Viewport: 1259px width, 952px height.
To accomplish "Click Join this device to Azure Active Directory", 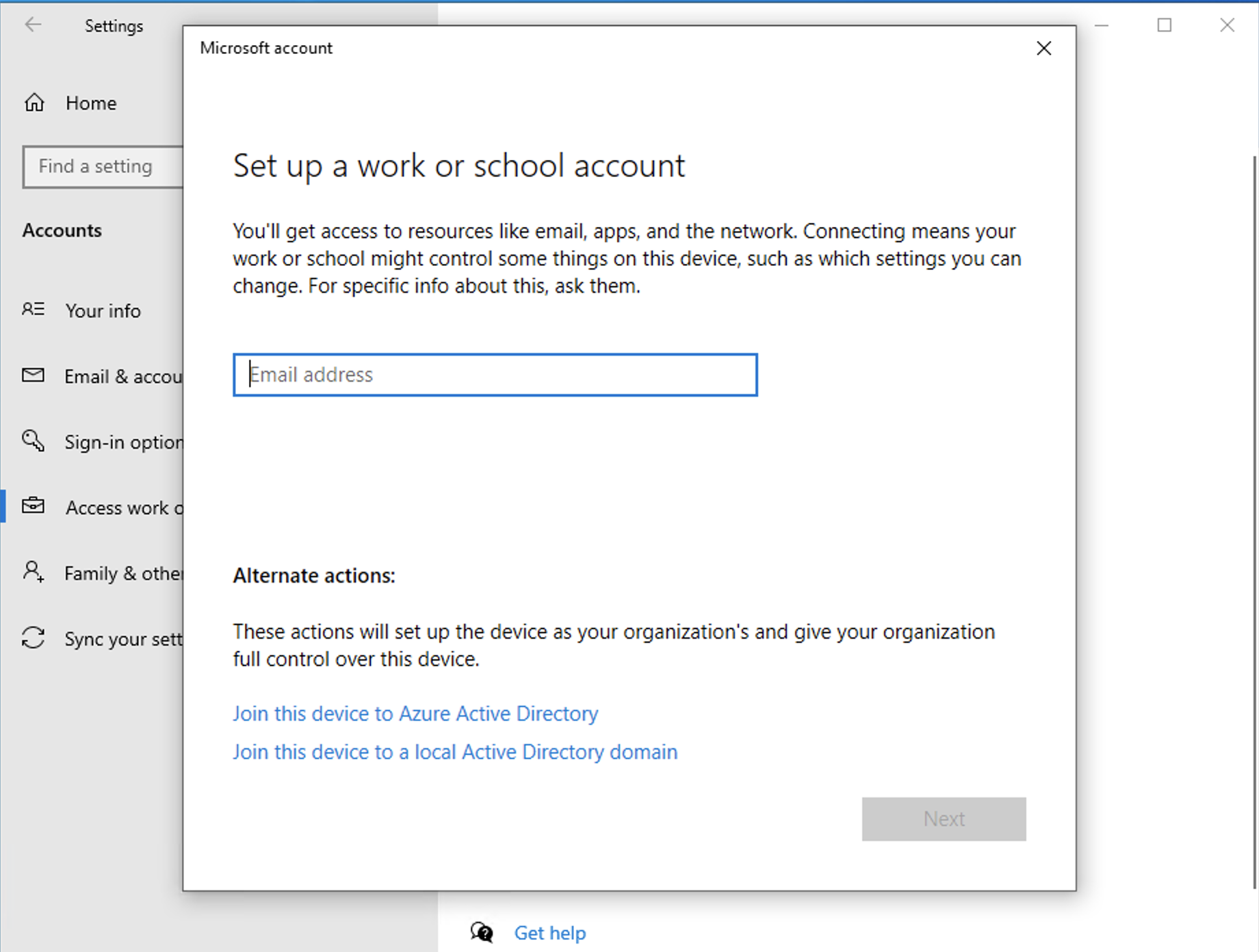I will pyautogui.click(x=415, y=713).
